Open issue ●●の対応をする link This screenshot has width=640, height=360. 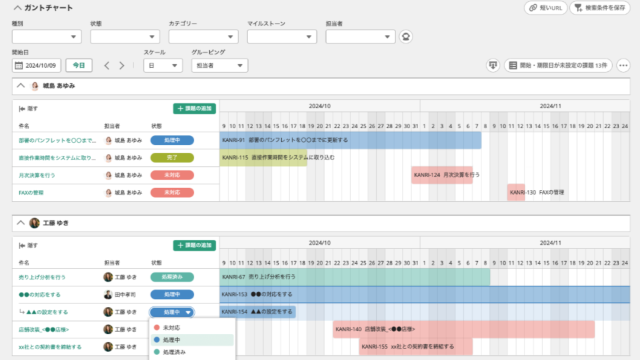(40, 295)
